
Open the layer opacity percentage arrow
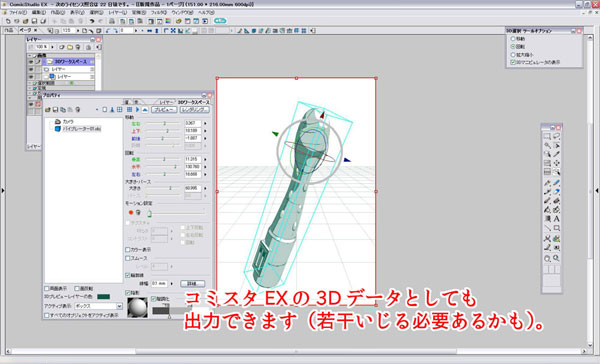coord(52,47)
